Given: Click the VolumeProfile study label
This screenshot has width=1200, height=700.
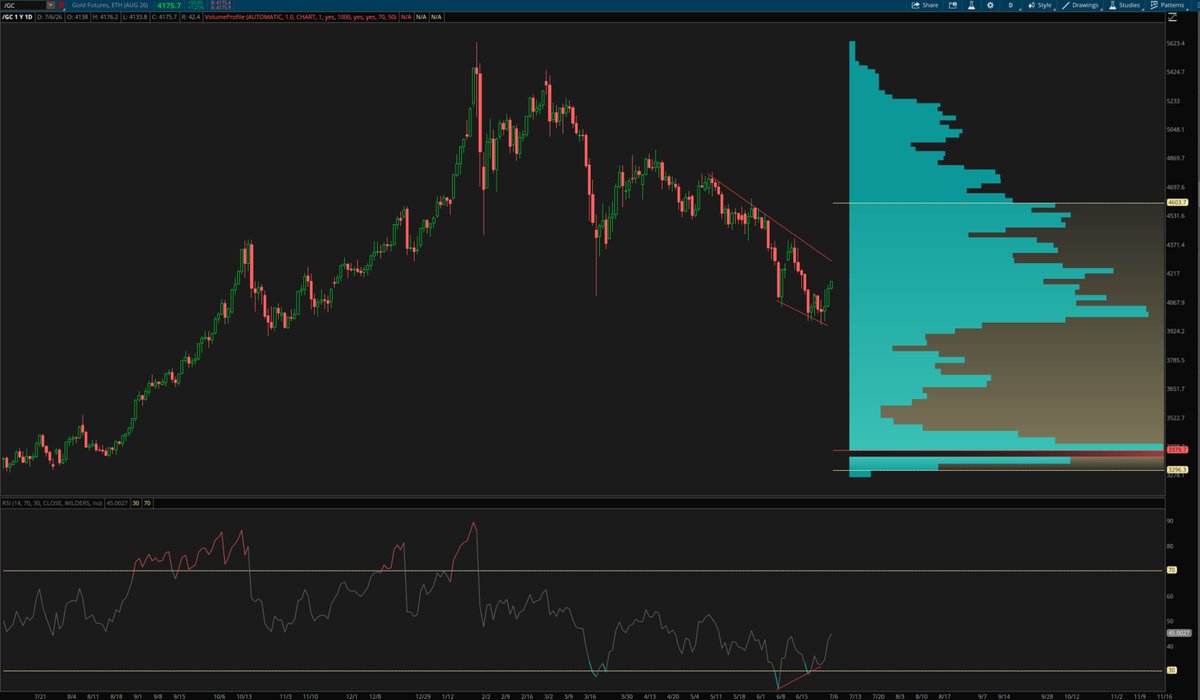Looking at the screenshot, I should click(301, 17).
